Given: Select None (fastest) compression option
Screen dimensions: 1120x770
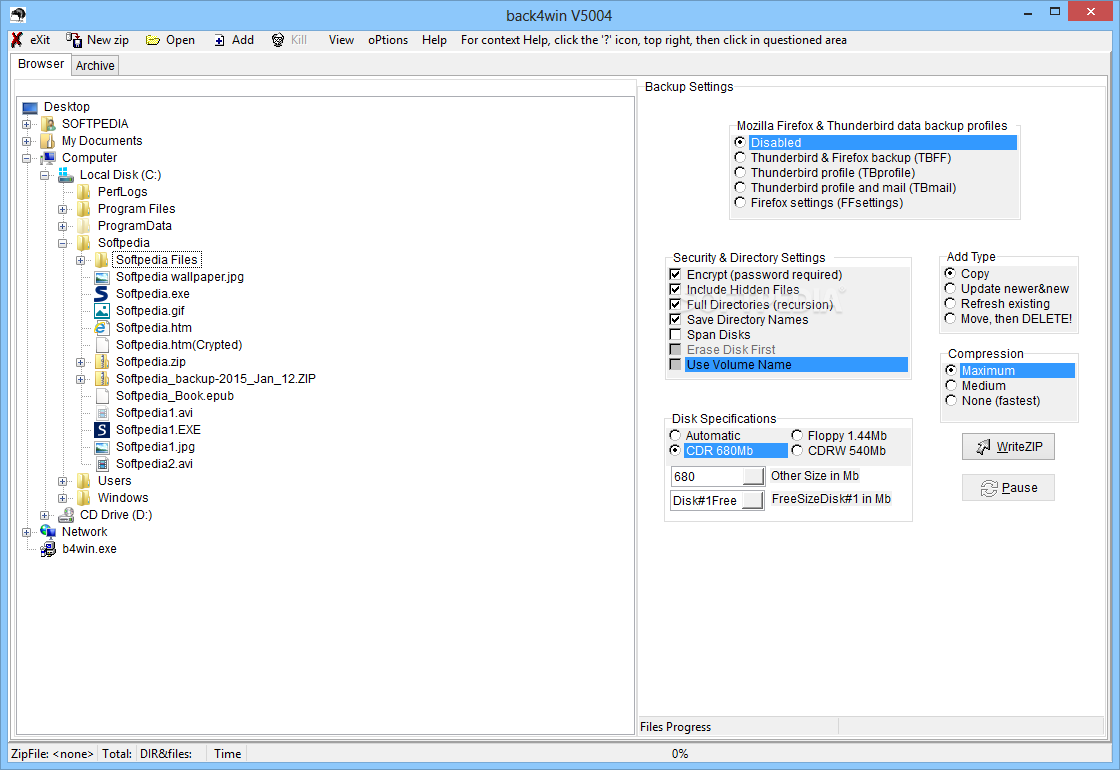Looking at the screenshot, I should pyautogui.click(x=951, y=401).
